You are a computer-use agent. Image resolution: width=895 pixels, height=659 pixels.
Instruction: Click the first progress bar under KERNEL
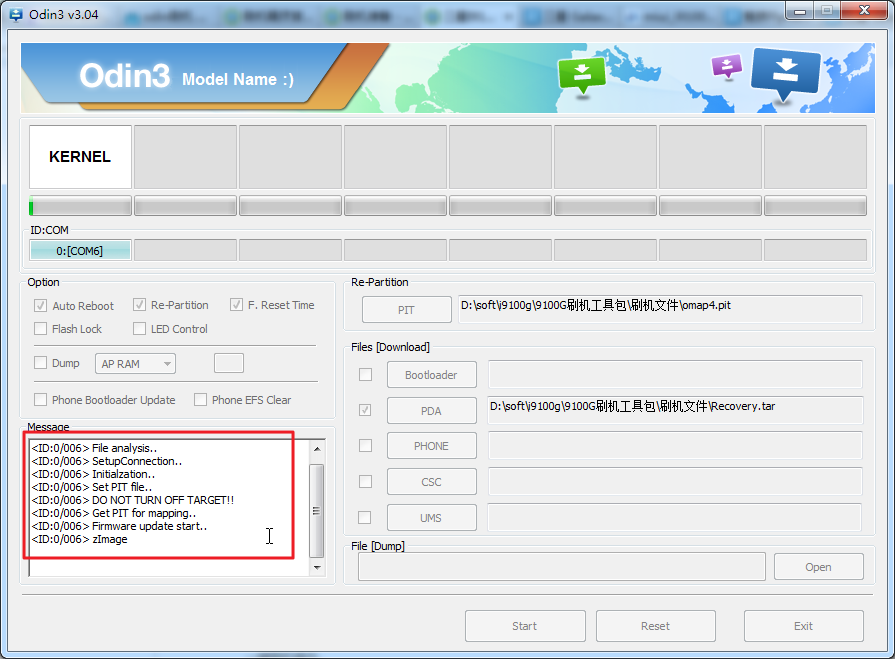tap(80, 206)
